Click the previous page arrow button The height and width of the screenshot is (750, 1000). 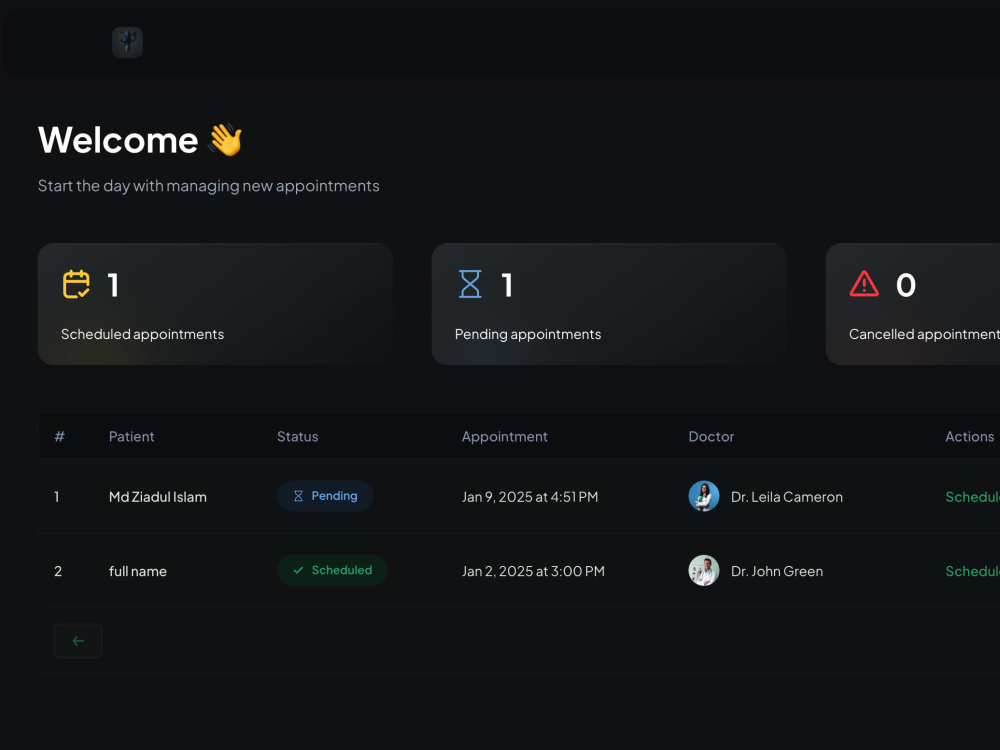(x=78, y=640)
